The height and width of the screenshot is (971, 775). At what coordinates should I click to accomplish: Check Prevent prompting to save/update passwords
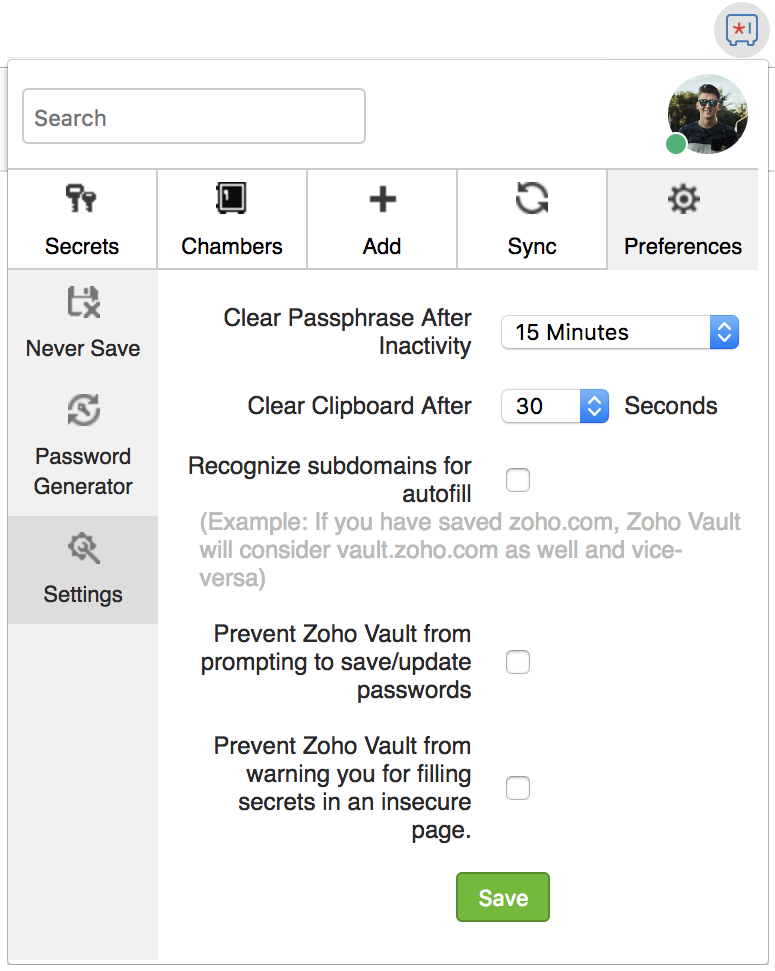coord(517,662)
